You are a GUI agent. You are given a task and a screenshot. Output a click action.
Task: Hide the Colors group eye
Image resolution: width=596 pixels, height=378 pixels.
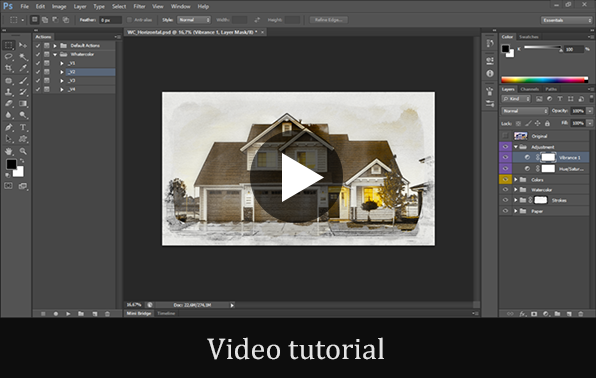pyautogui.click(x=505, y=179)
